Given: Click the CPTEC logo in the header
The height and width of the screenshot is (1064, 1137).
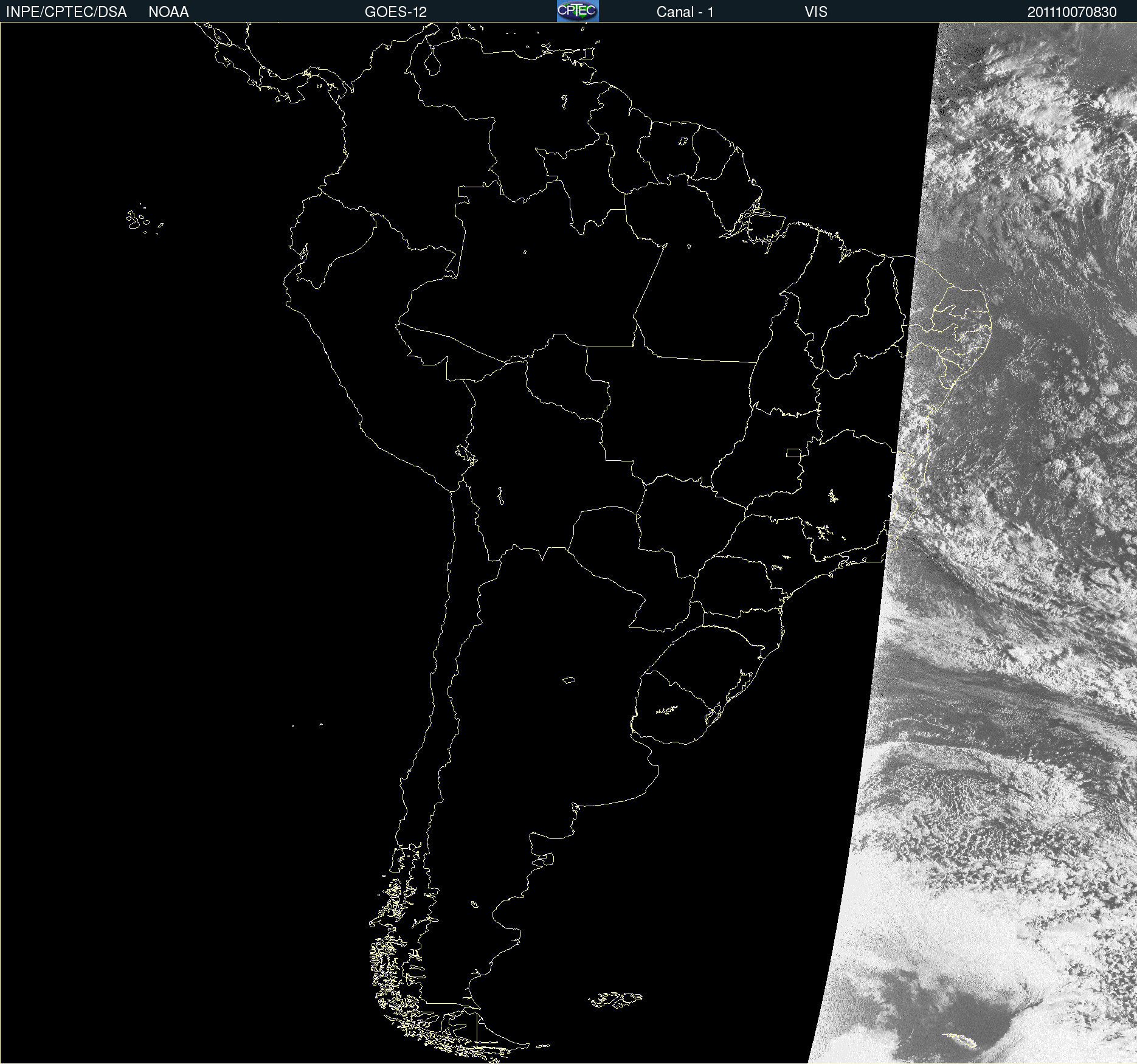Looking at the screenshot, I should click(578, 11).
